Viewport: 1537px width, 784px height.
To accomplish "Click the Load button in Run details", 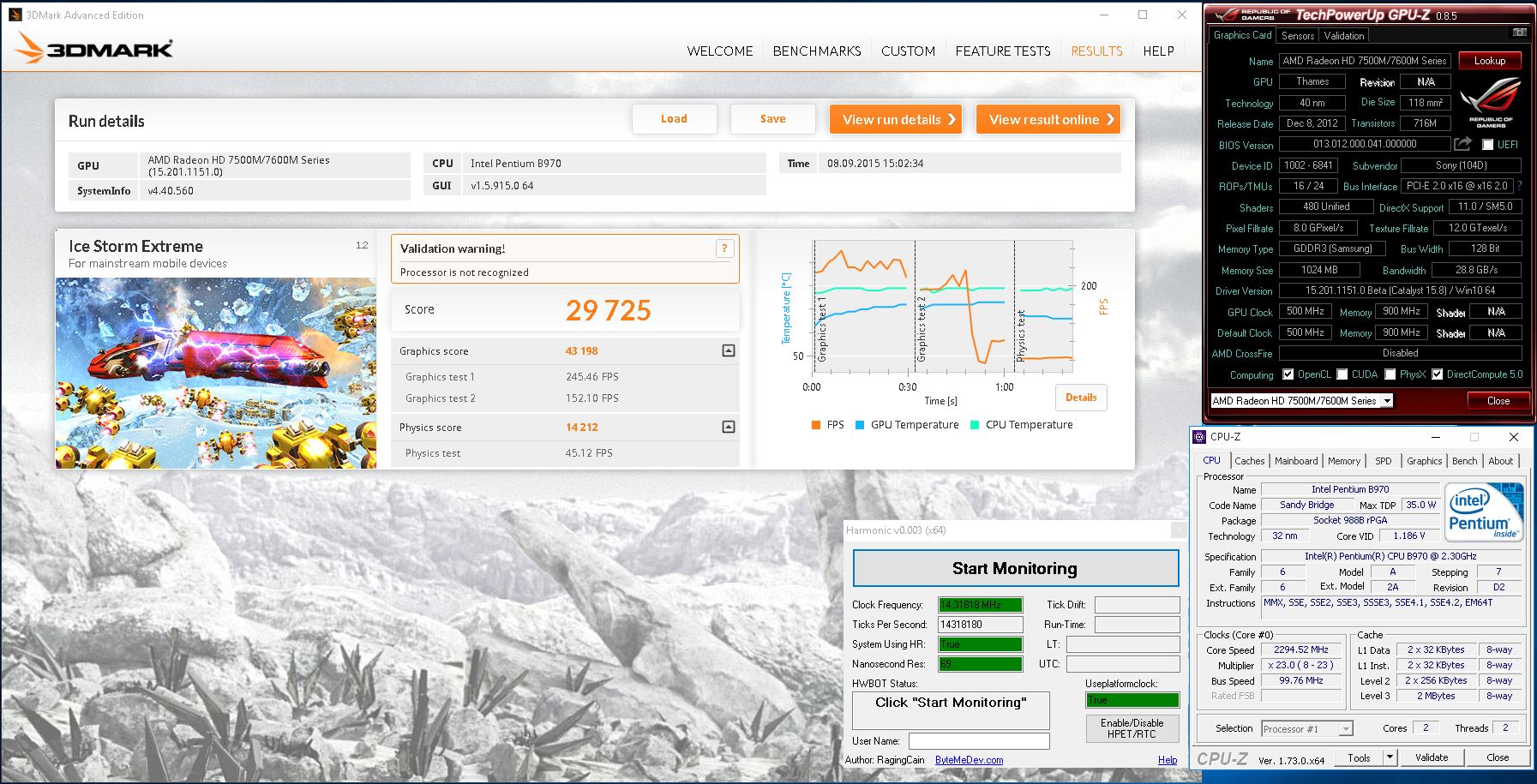I will tap(674, 119).
